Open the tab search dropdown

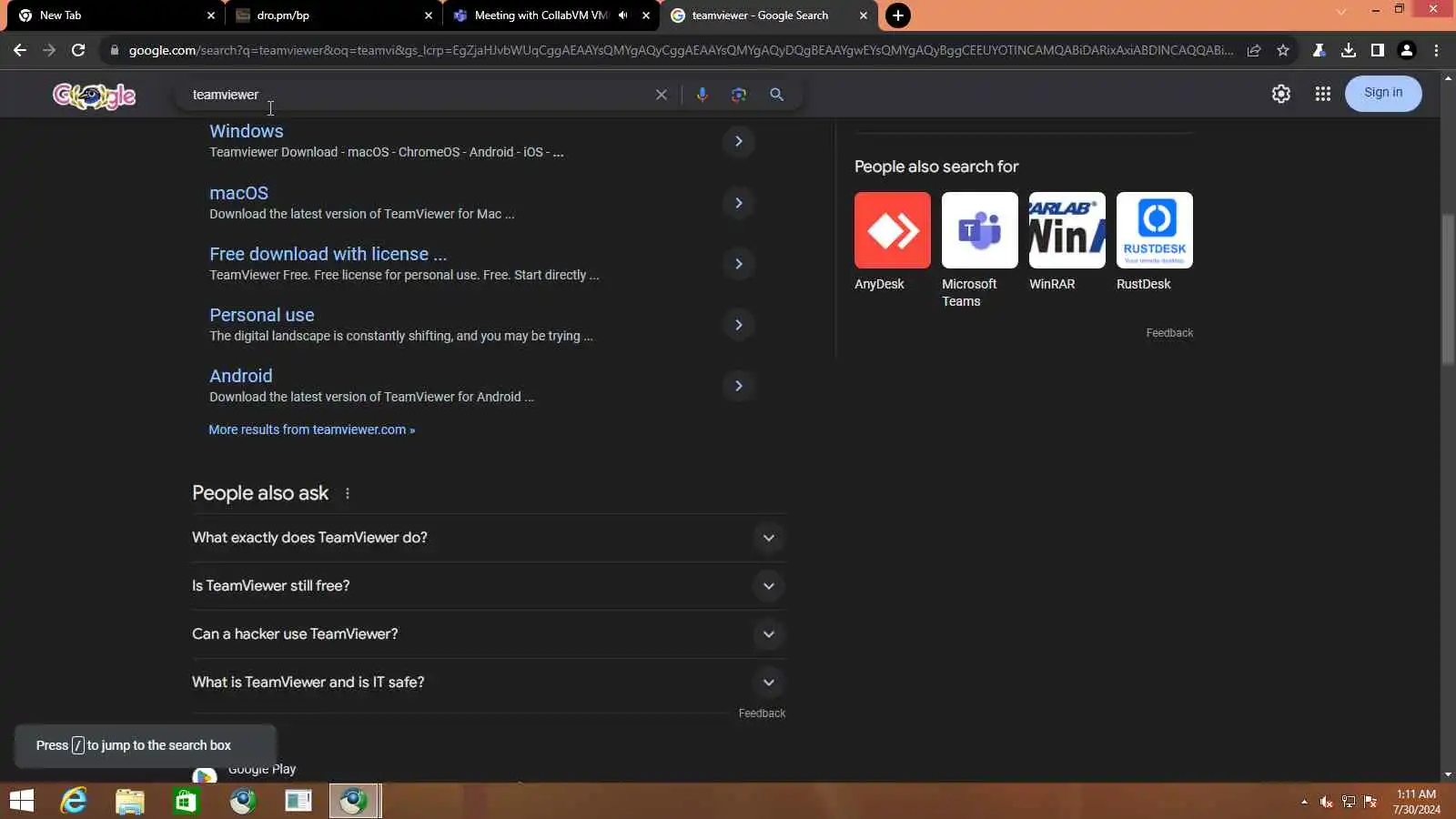pyautogui.click(x=1340, y=12)
